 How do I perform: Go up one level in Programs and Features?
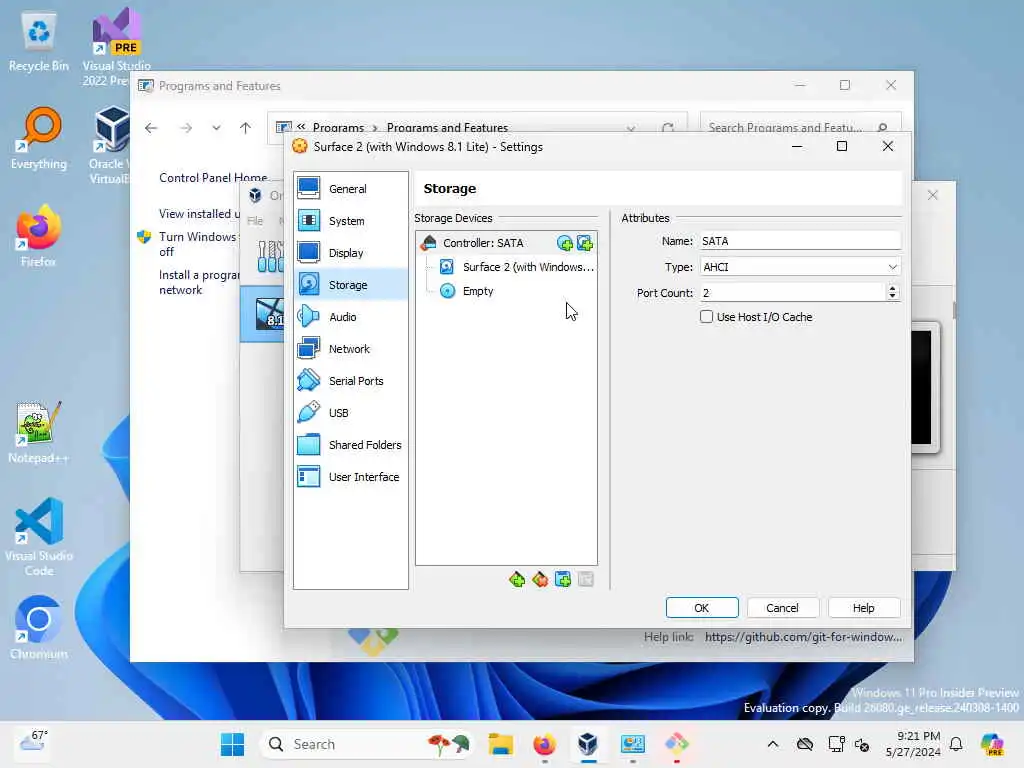point(245,128)
